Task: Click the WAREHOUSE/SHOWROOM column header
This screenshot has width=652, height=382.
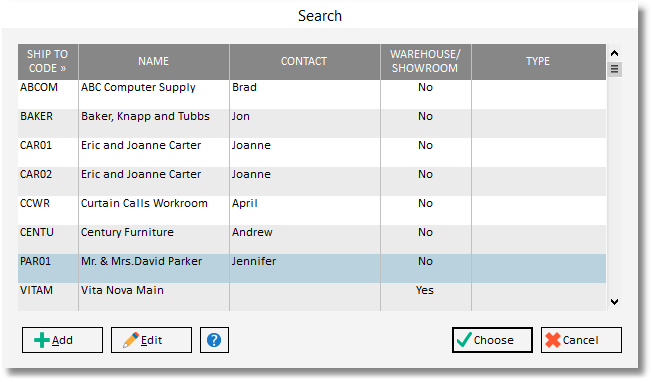Action: coord(426,62)
